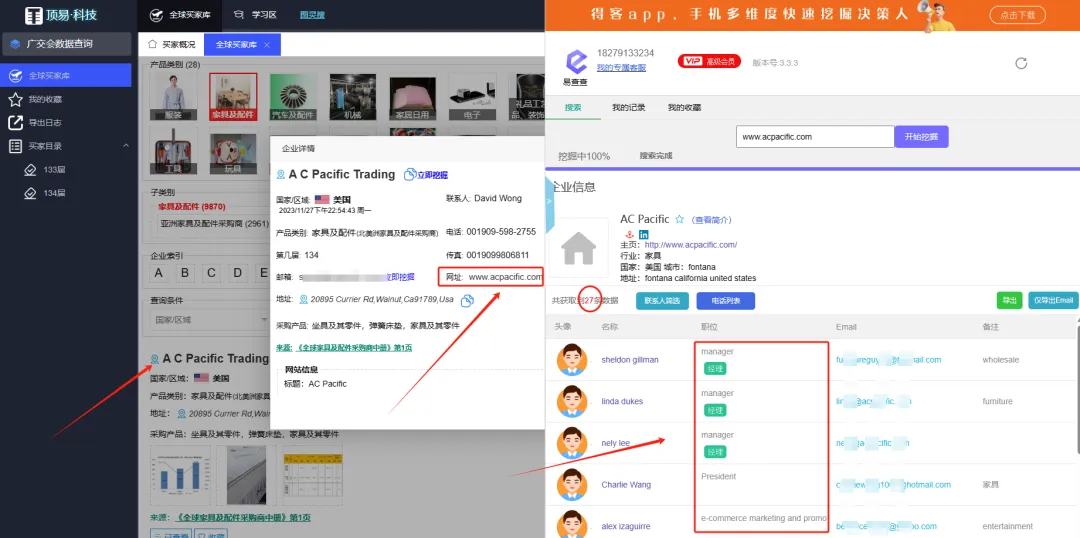Favorite AC Pacific with the star icon
The width and height of the screenshot is (1080, 538).
pos(679,219)
